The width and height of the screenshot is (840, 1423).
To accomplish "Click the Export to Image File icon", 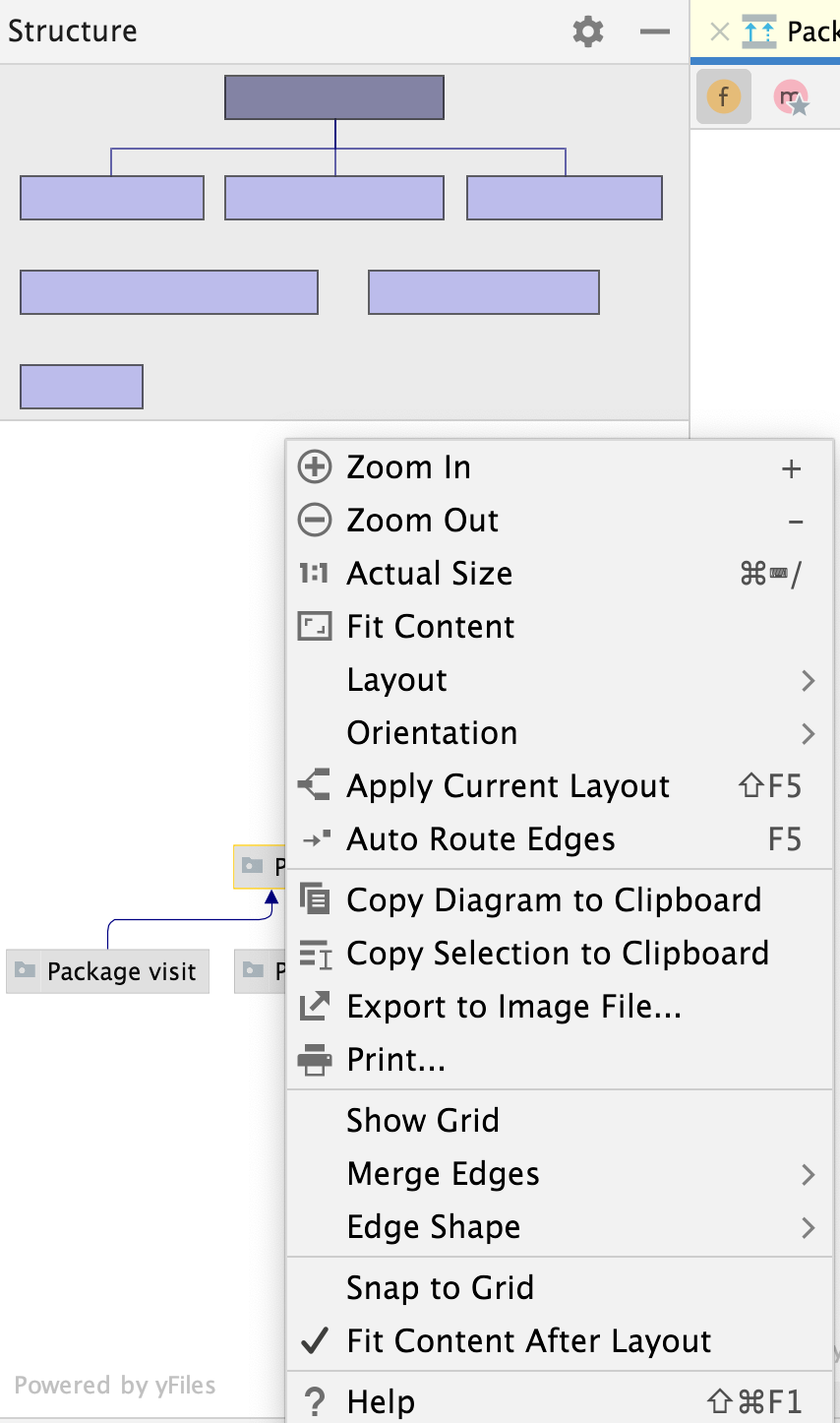I will (315, 1007).
